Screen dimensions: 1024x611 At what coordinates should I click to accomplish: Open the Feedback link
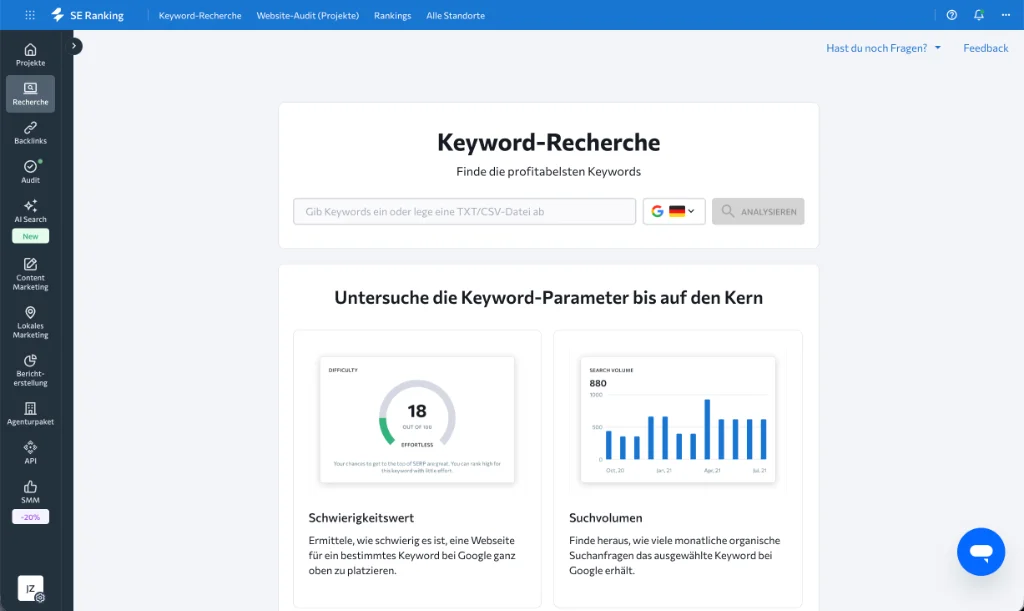[985, 48]
